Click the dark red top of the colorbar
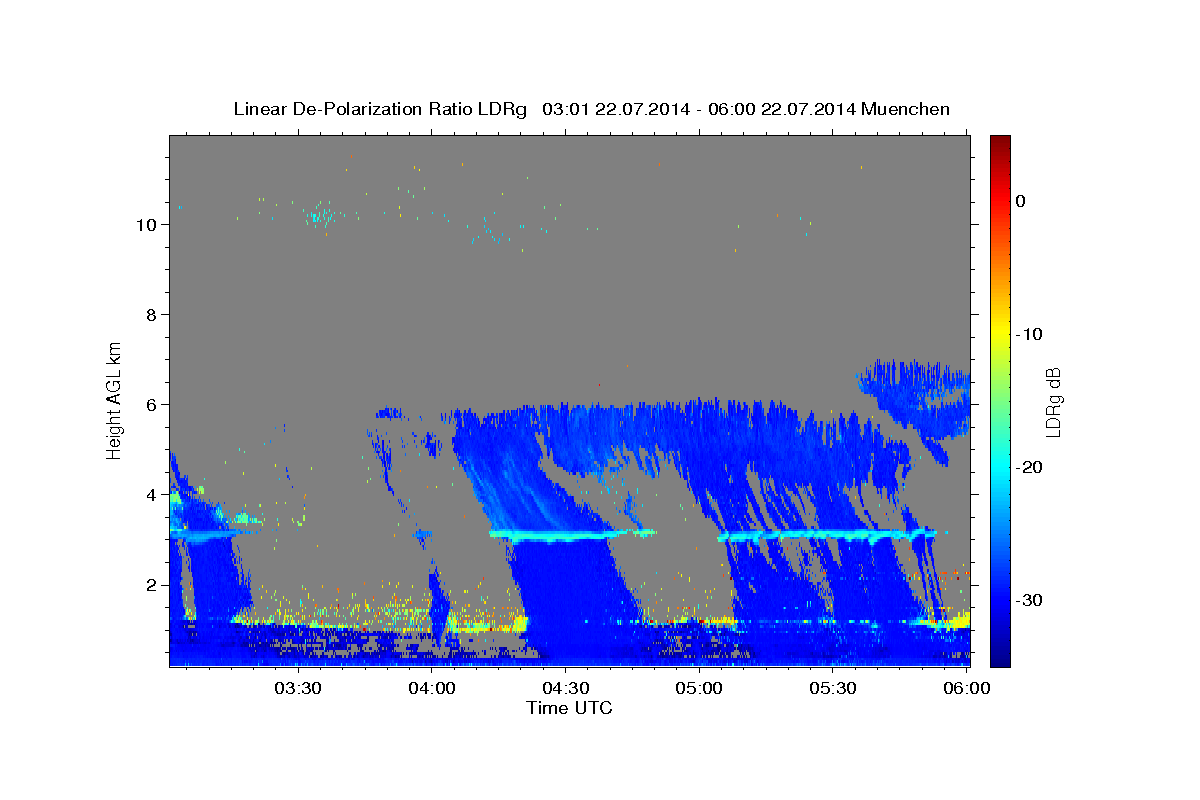Image resolution: width=1200 pixels, height=800 pixels. [1000, 142]
